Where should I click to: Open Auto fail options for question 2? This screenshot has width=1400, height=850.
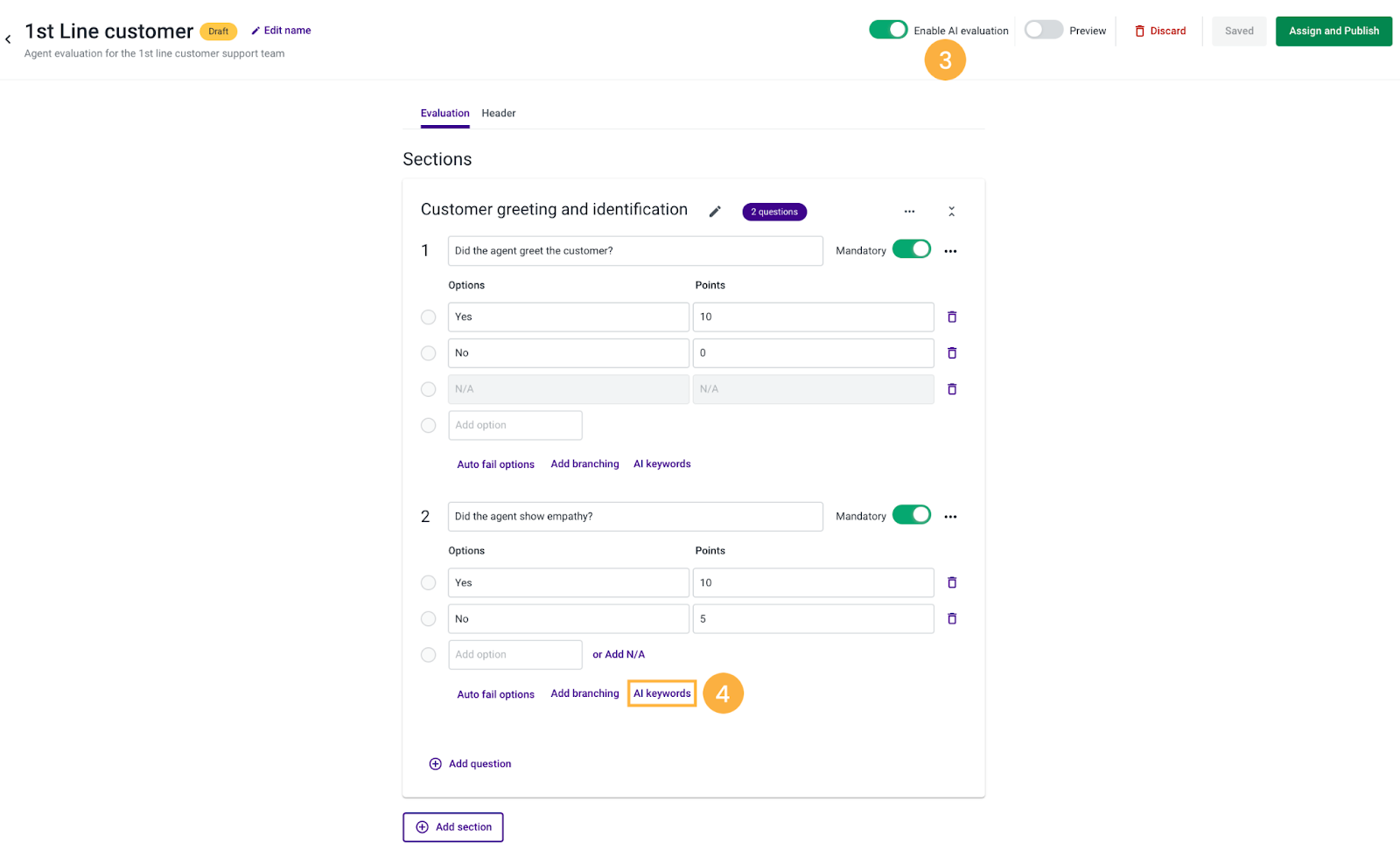[495, 694]
